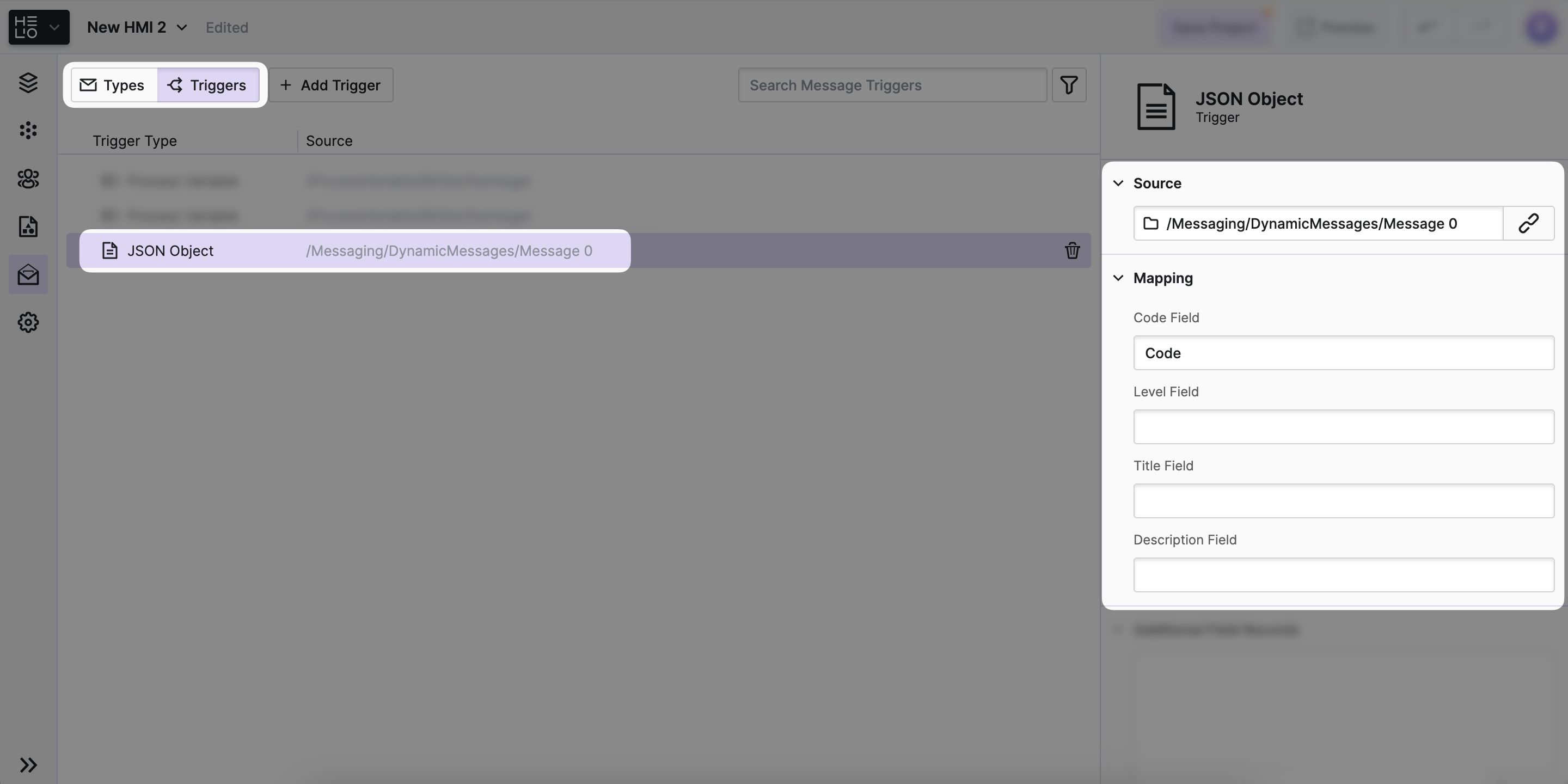Click the Add Trigger button
Image resolution: width=1568 pixels, height=784 pixels.
coord(331,85)
